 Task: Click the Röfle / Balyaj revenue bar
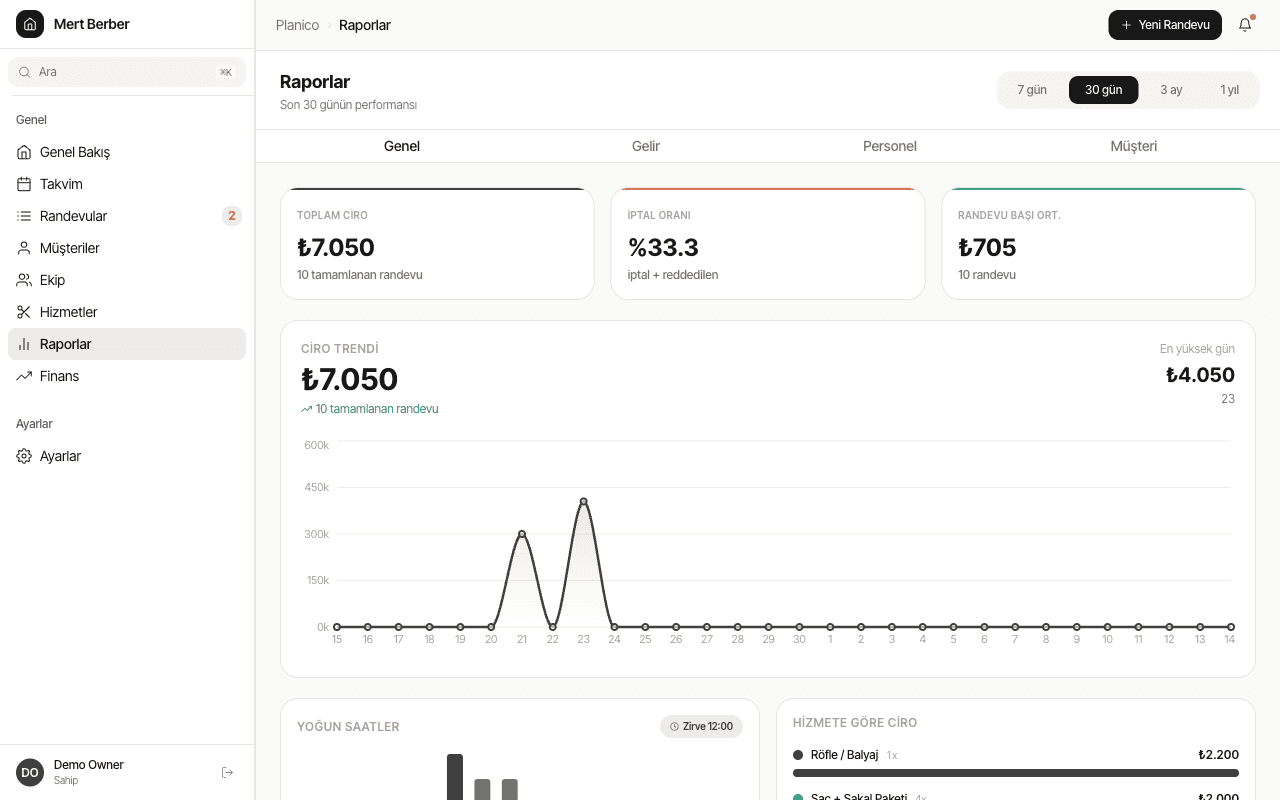coord(1016,773)
